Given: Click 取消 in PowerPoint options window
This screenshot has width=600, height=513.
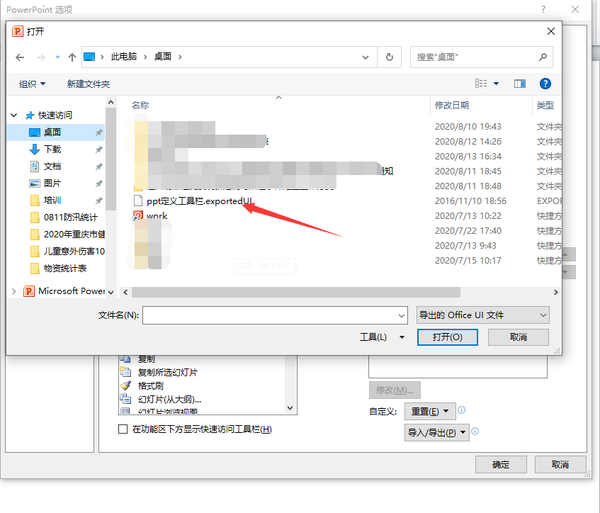Looking at the screenshot, I should (x=560, y=464).
